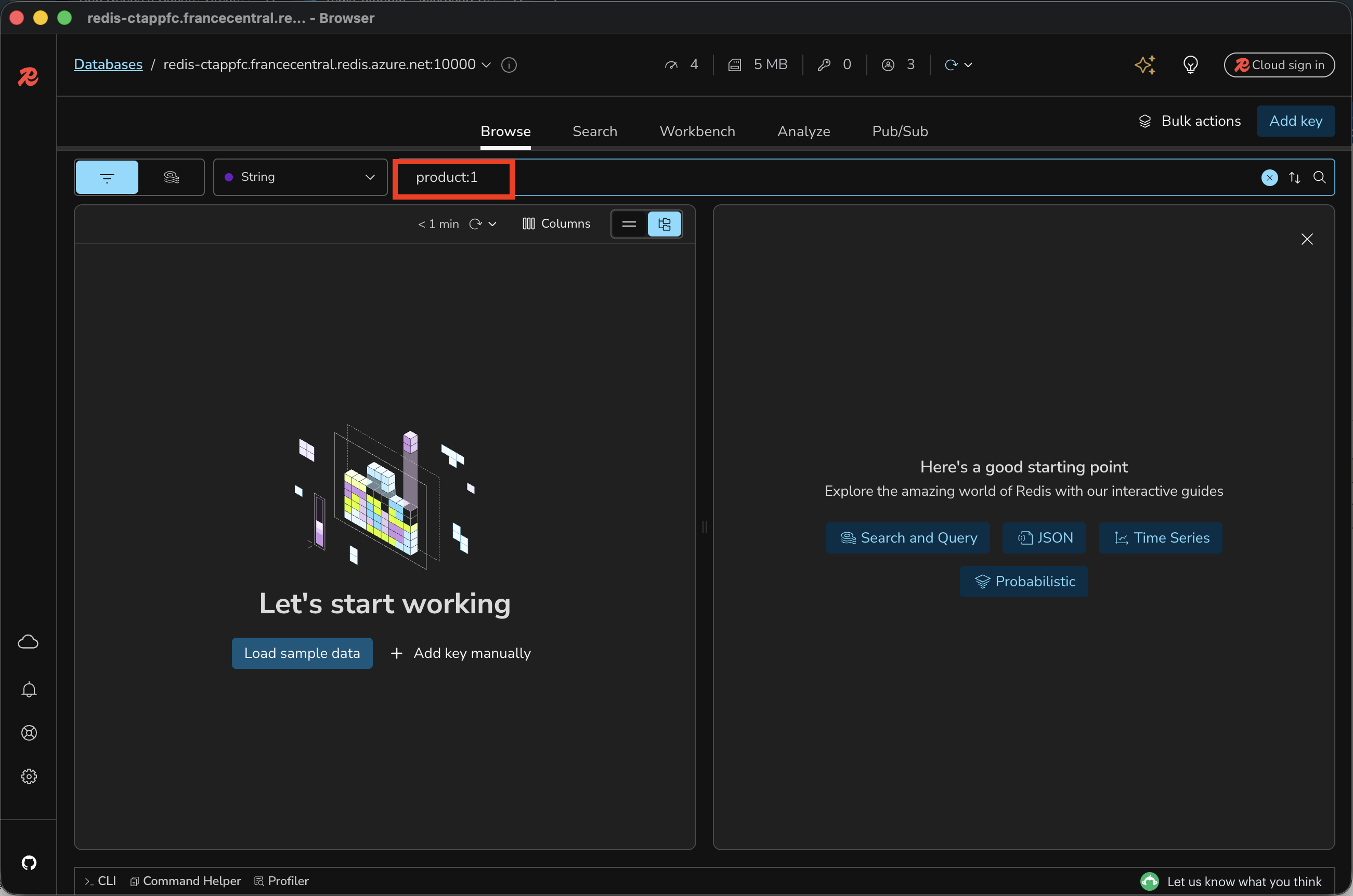Open the cloud databases sidebar icon
The image size is (1353, 896).
click(28, 642)
